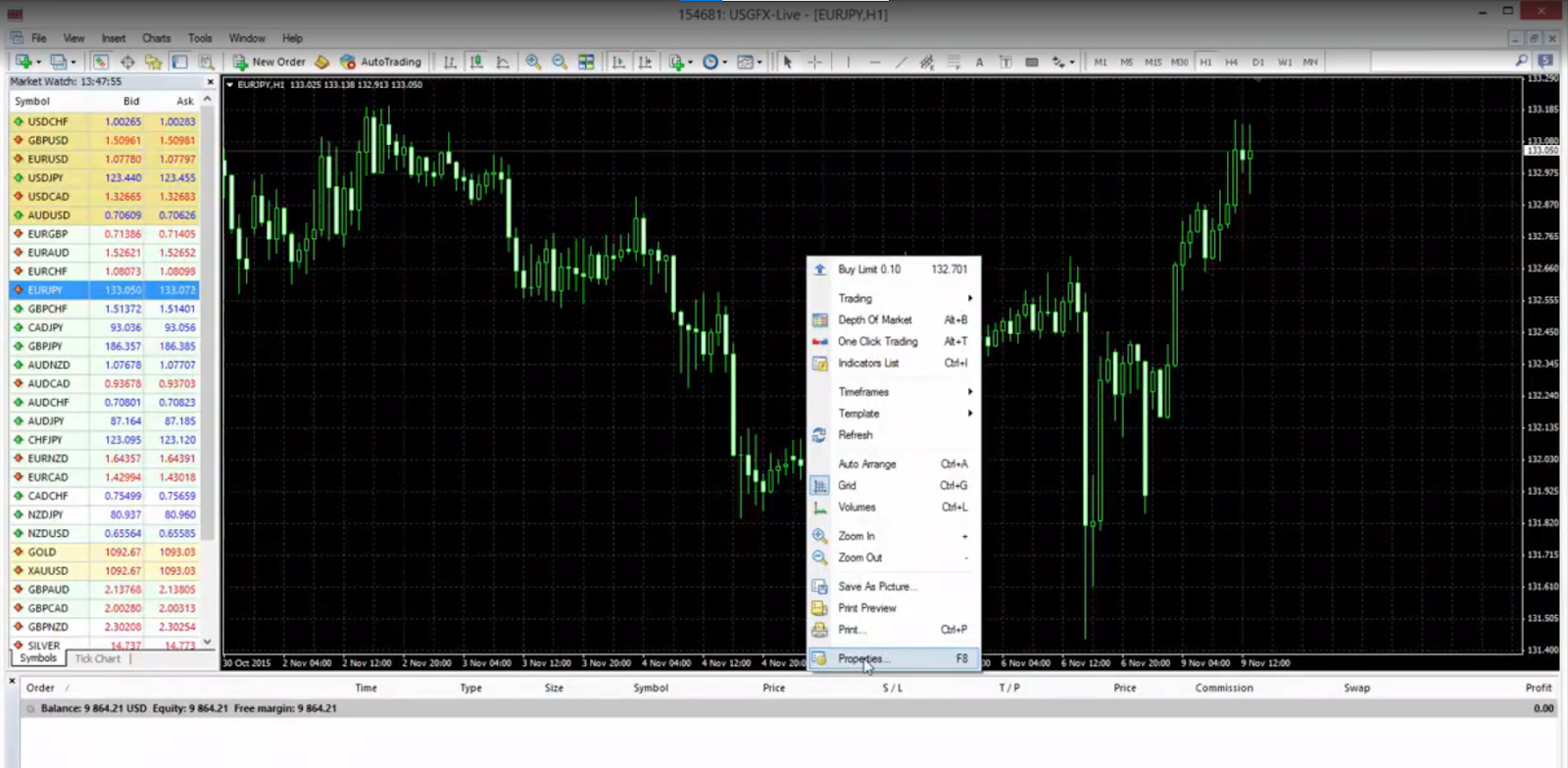Switch to H4 timeframe
Screen dimensions: 1568x768
(1232, 62)
